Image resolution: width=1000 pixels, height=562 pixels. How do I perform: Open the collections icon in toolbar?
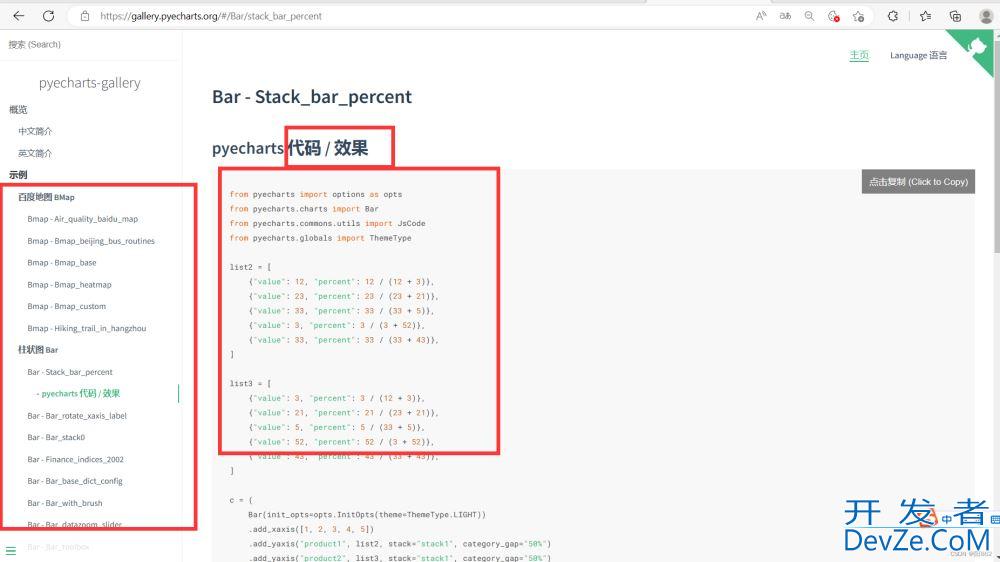pyautogui.click(x=955, y=16)
